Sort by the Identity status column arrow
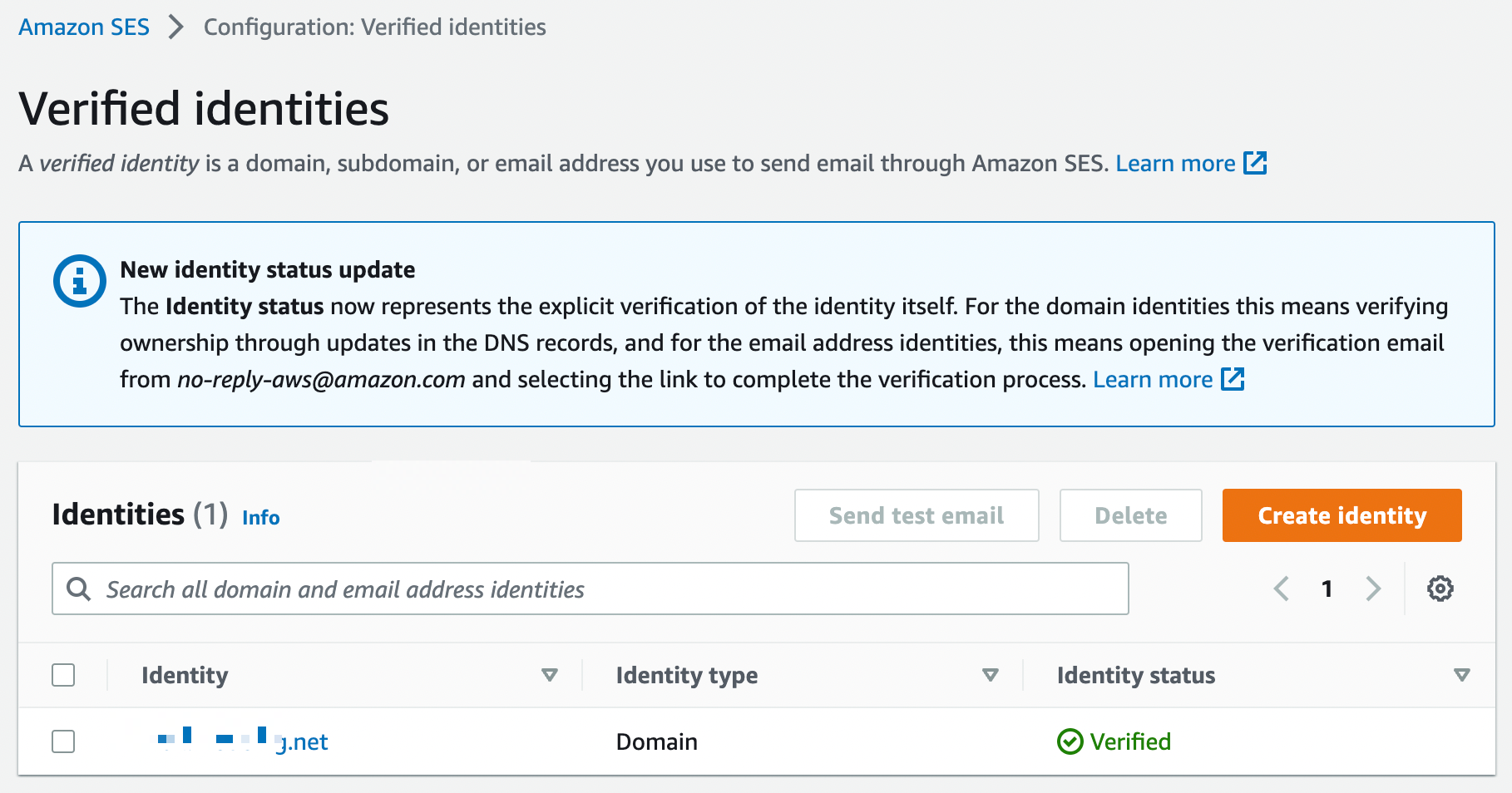Image resolution: width=1512 pixels, height=793 pixels. pos(1461,675)
